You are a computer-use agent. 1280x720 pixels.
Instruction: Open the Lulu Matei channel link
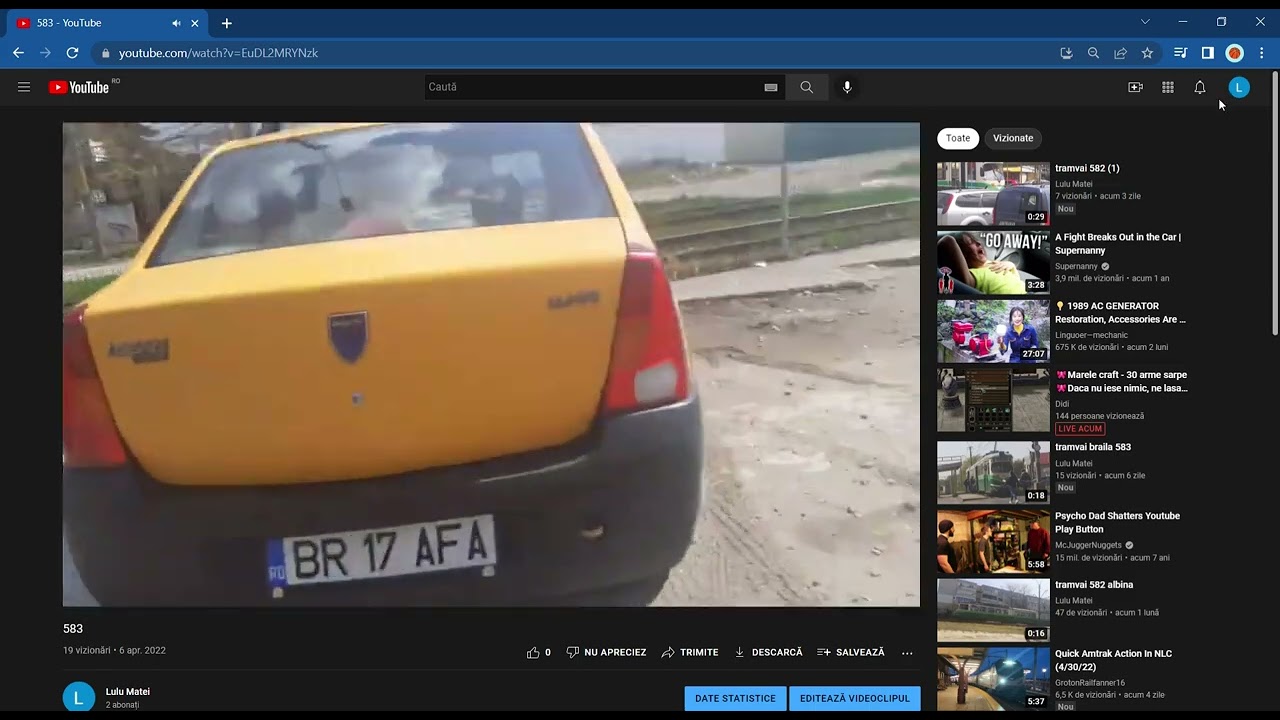pos(128,692)
